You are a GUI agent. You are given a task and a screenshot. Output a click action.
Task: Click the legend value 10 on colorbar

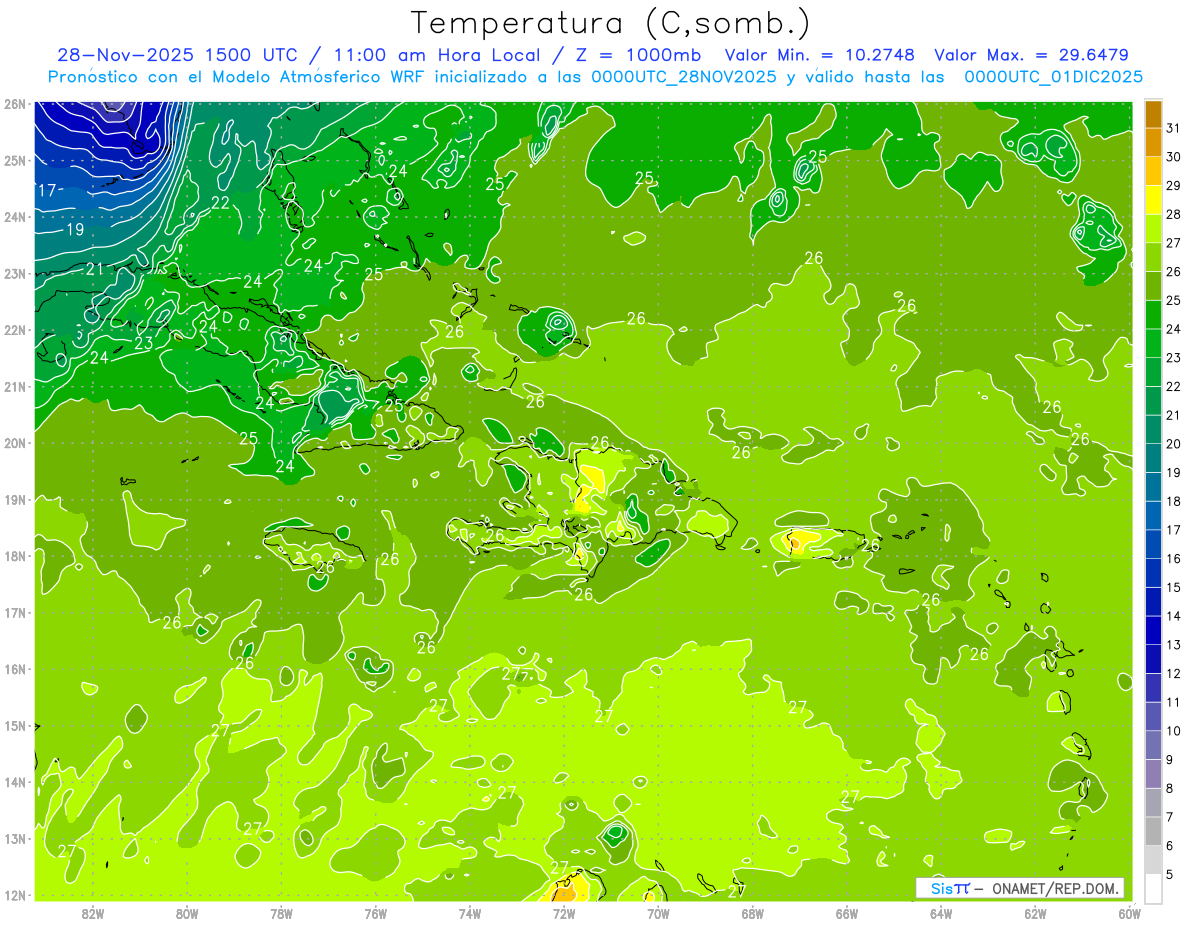(1174, 731)
